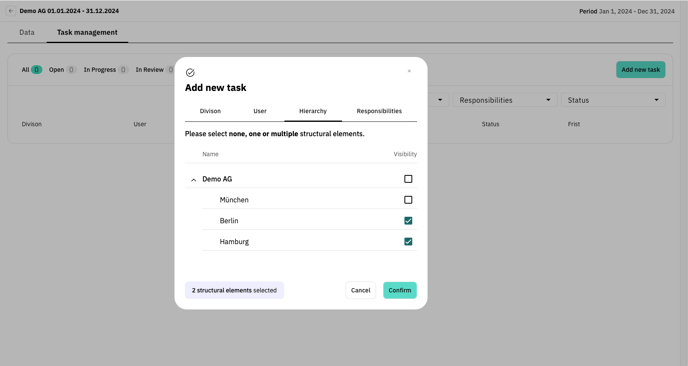This screenshot has width=688, height=366.
Task: Click the München row label
Action: (x=234, y=200)
